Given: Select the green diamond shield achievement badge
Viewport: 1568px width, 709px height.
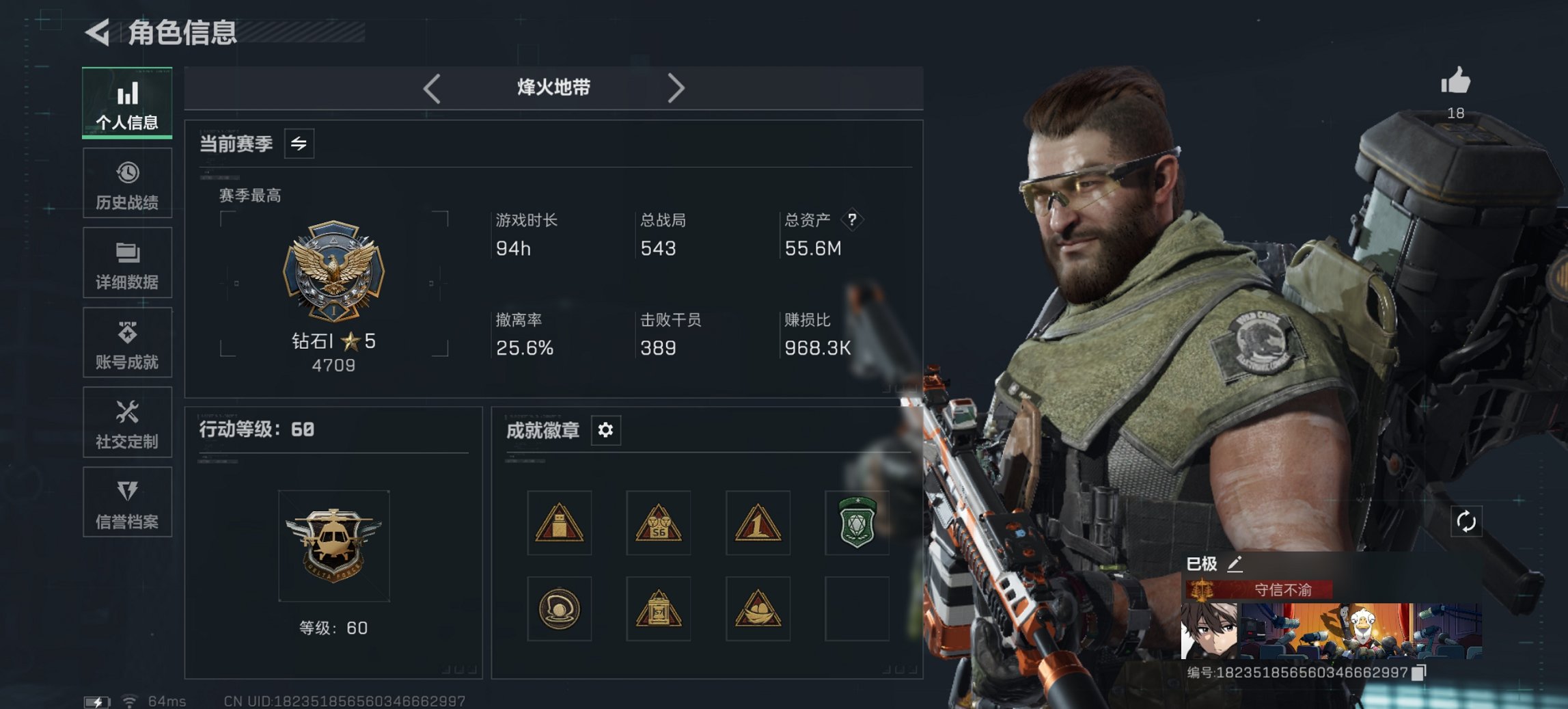Looking at the screenshot, I should point(857,523).
